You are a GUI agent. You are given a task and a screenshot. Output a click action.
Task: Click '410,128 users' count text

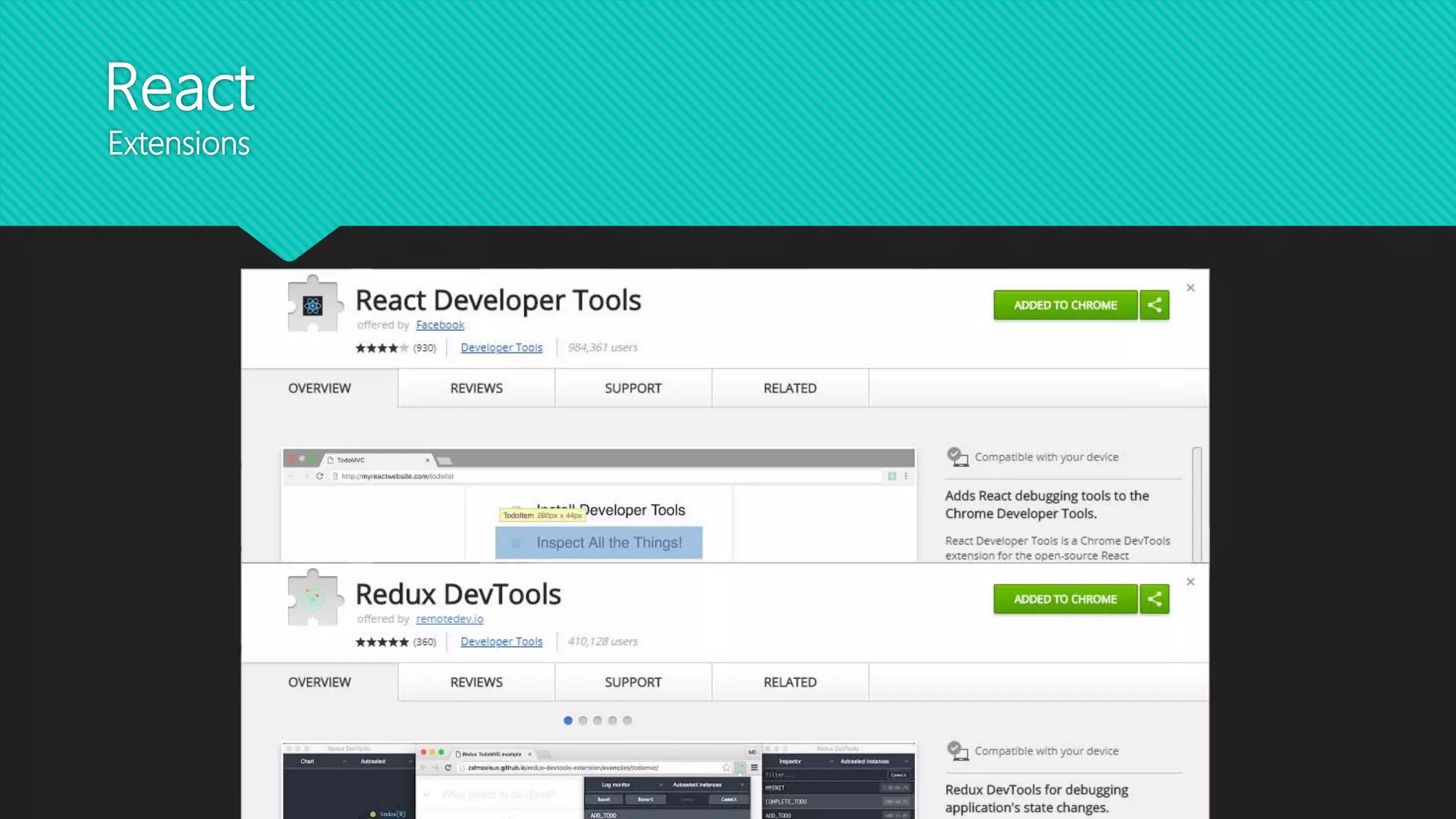pos(603,642)
